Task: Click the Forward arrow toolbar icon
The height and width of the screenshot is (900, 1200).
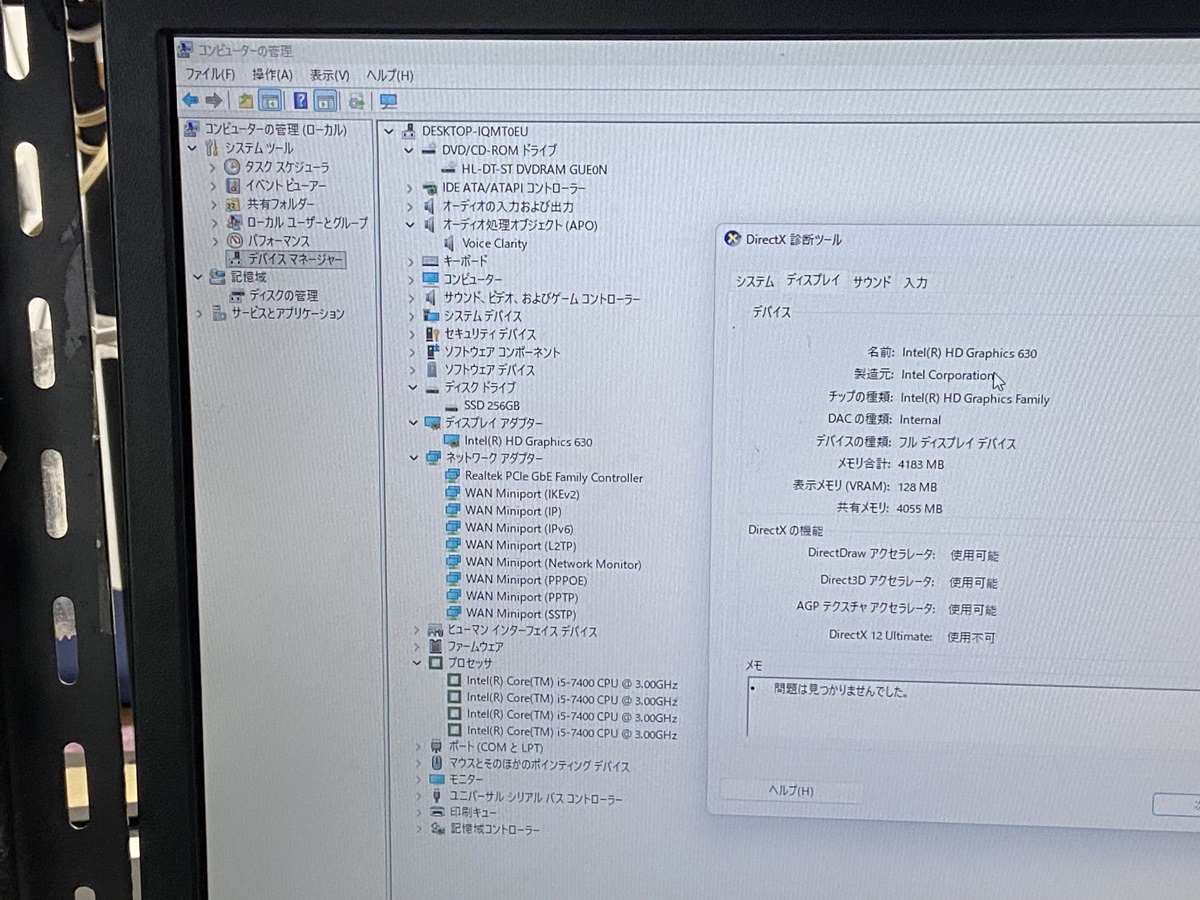Action: (213, 100)
